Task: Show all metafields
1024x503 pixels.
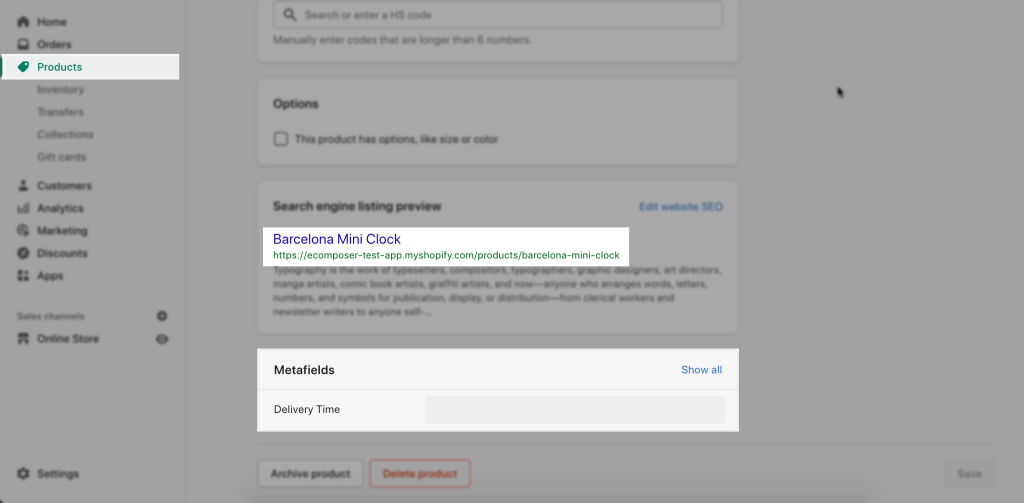Action: tap(701, 370)
